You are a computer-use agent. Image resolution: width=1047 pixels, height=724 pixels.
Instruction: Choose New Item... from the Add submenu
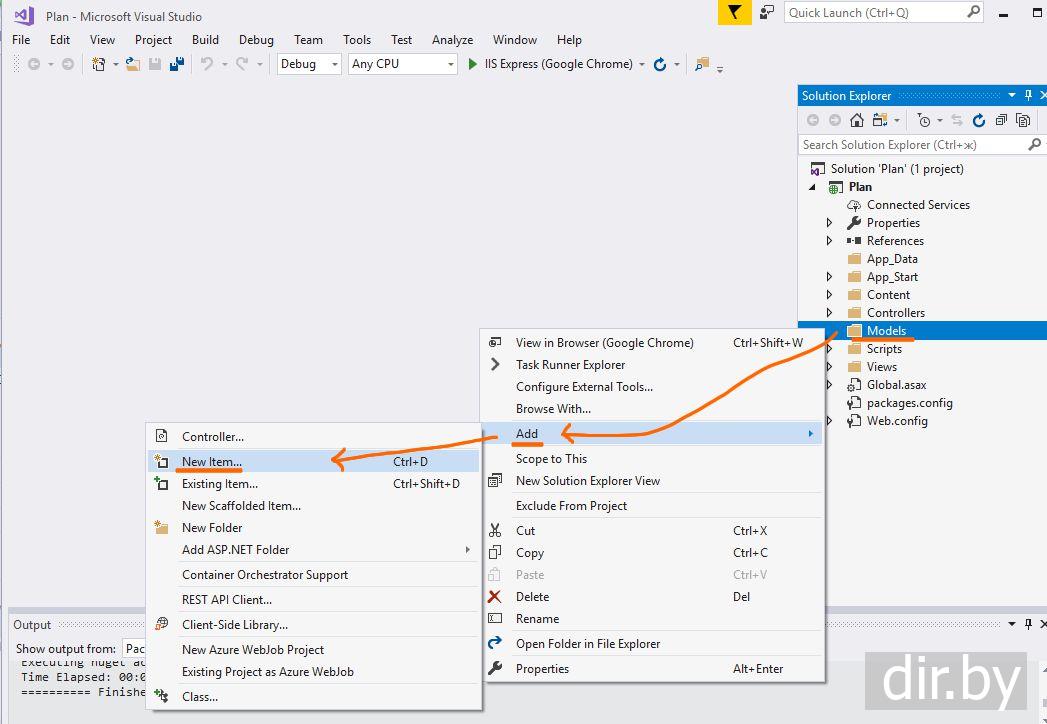[212, 462]
